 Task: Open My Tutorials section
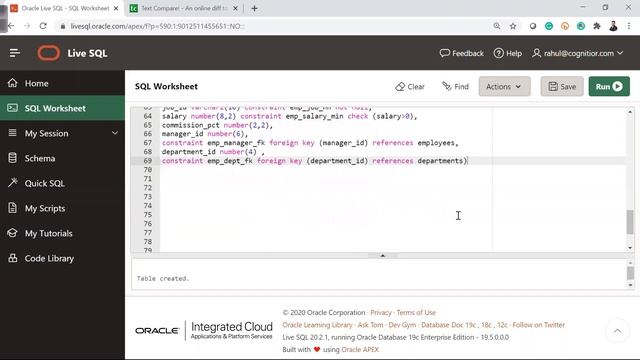tap(62, 233)
